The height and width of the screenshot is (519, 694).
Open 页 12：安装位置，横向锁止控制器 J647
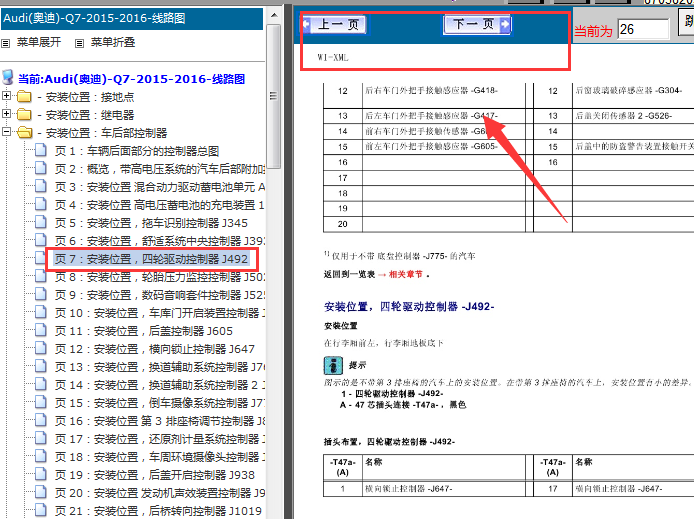(x=154, y=349)
